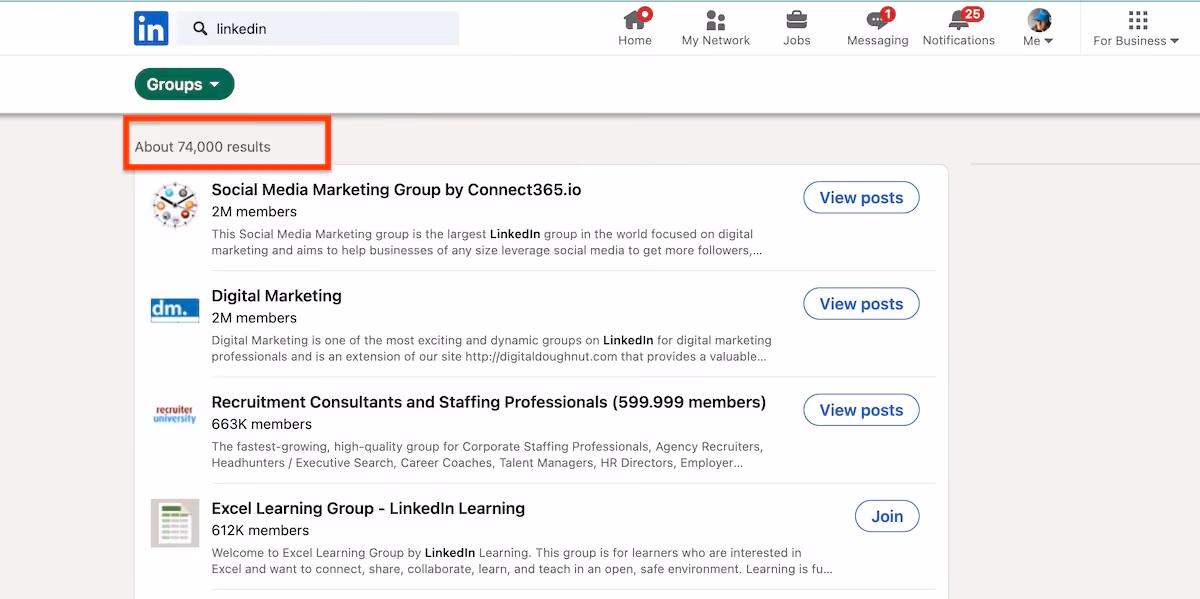Open Messaging chat bubble icon
The image size is (1200, 599).
[x=878, y=20]
